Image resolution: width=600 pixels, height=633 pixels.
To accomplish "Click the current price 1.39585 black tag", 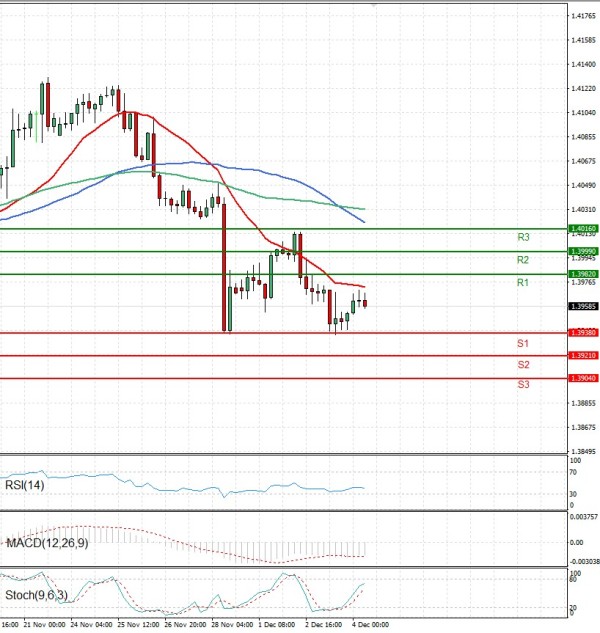I will pyautogui.click(x=583, y=307).
